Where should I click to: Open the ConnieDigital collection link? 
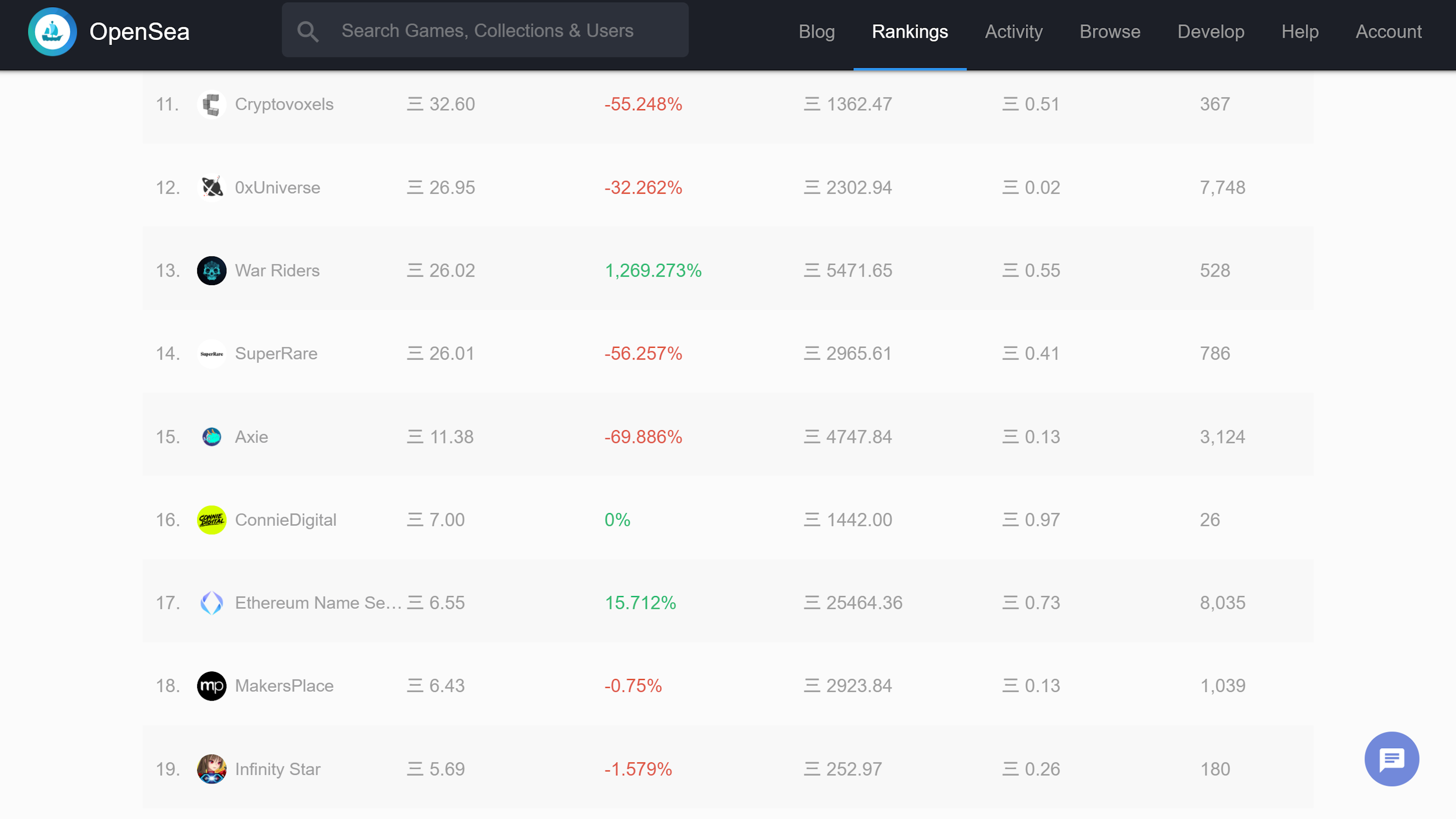[x=286, y=520]
